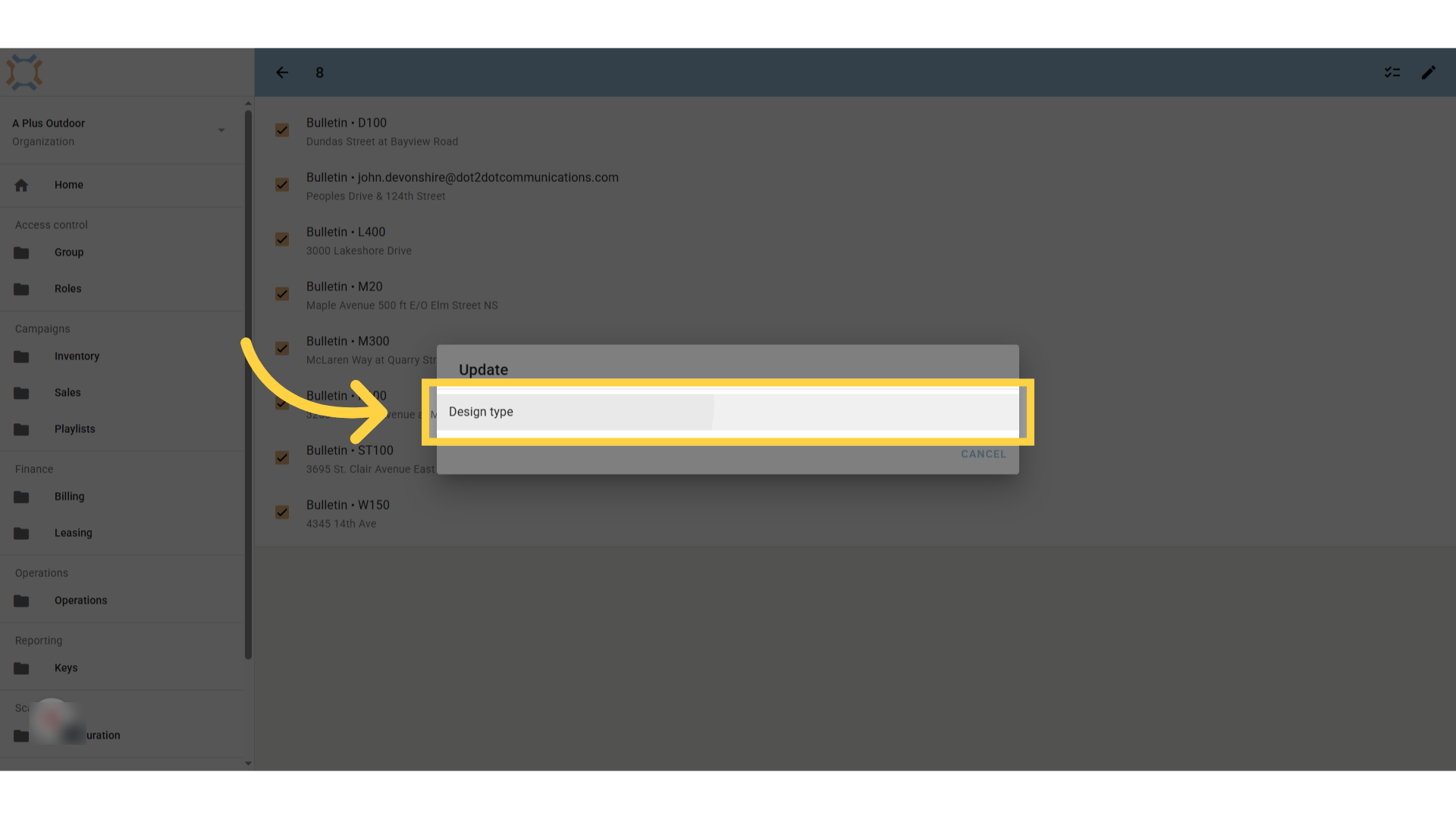The height and width of the screenshot is (819, 1456).
Task: Uncheck the john.devonshire bulletin checkbox
Action: click(x=282, y=185)
